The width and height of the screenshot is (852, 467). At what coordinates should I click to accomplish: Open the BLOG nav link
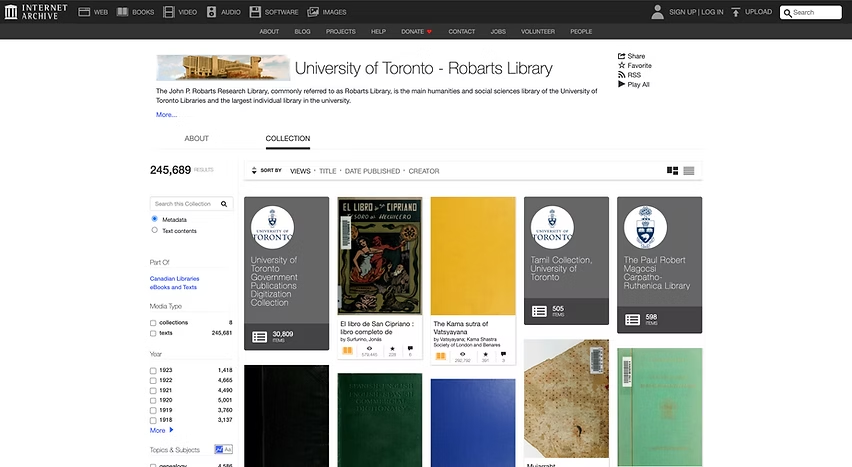[302, 32]
